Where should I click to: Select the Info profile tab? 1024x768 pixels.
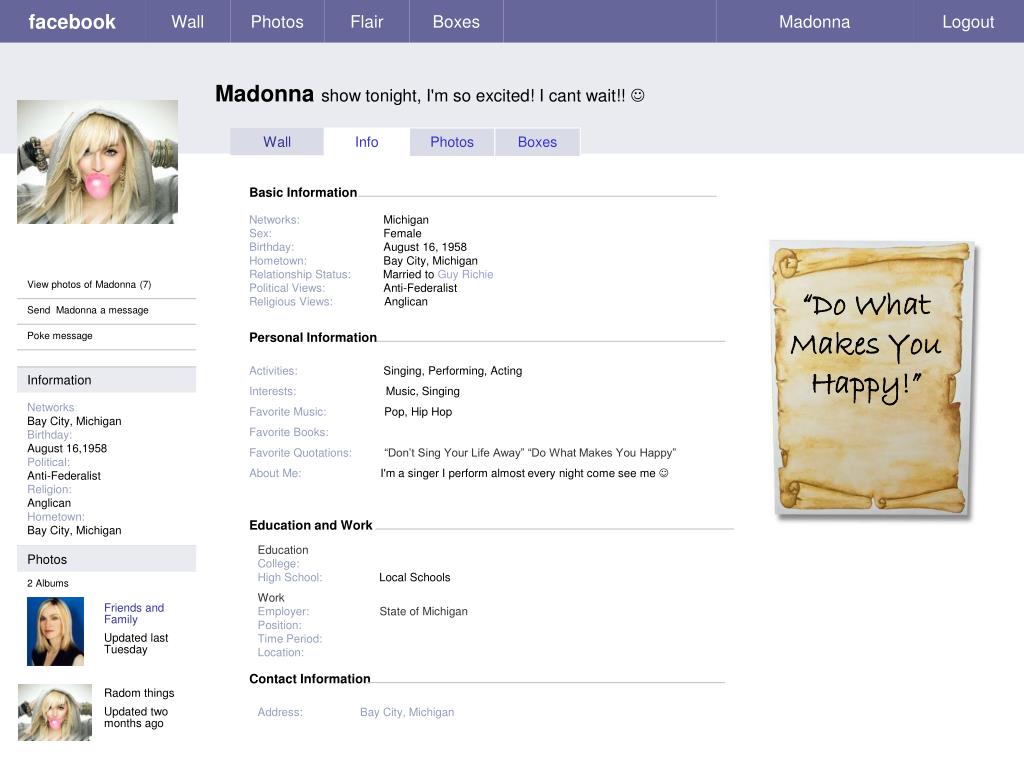coord(366,142)
